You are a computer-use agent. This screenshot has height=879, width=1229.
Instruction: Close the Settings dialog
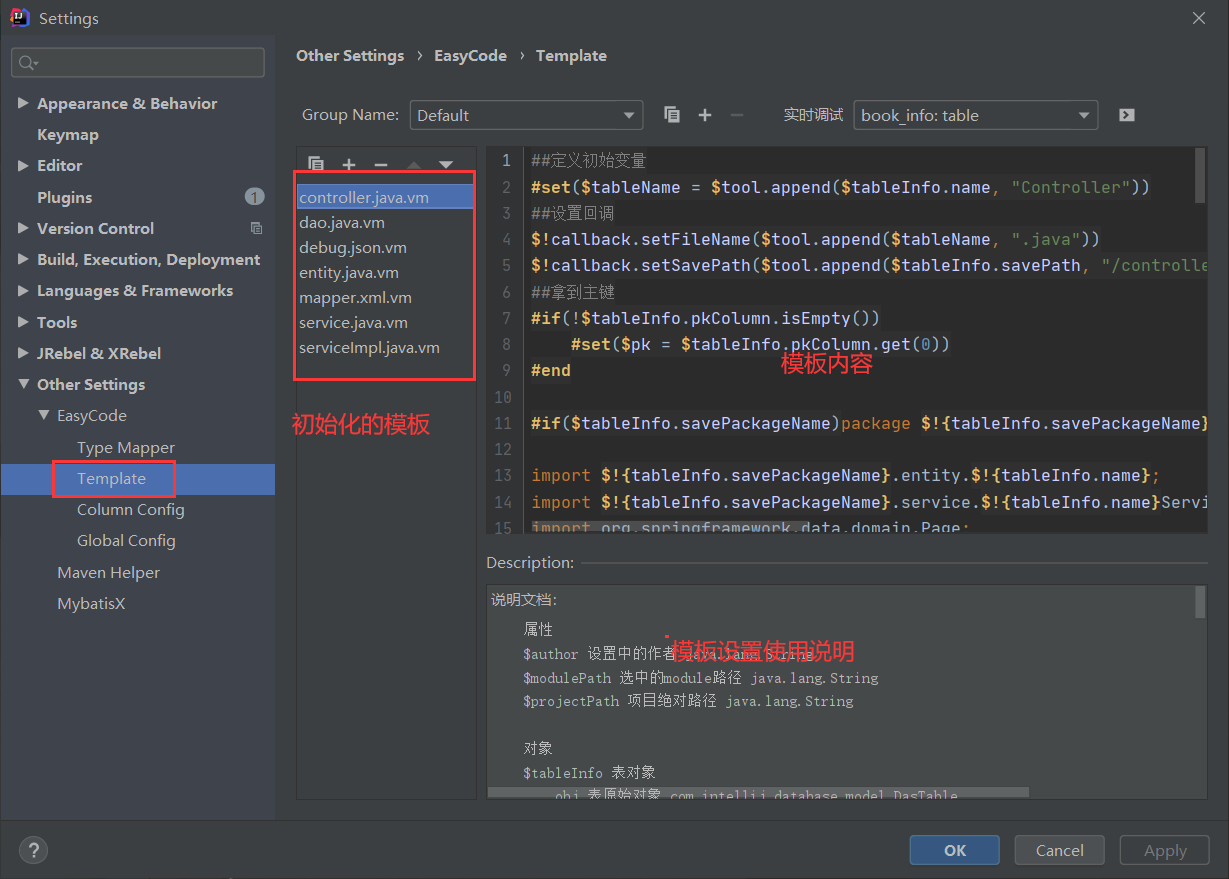1198,18
